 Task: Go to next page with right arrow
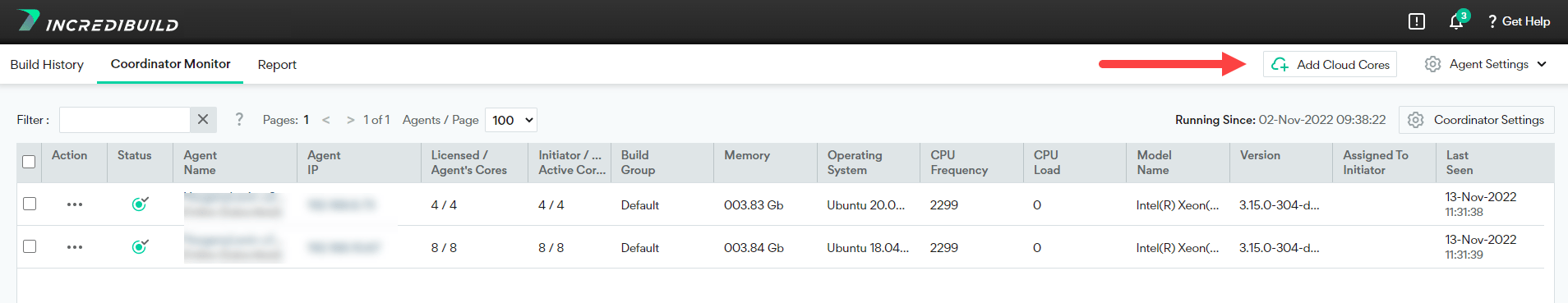point(351,120)
